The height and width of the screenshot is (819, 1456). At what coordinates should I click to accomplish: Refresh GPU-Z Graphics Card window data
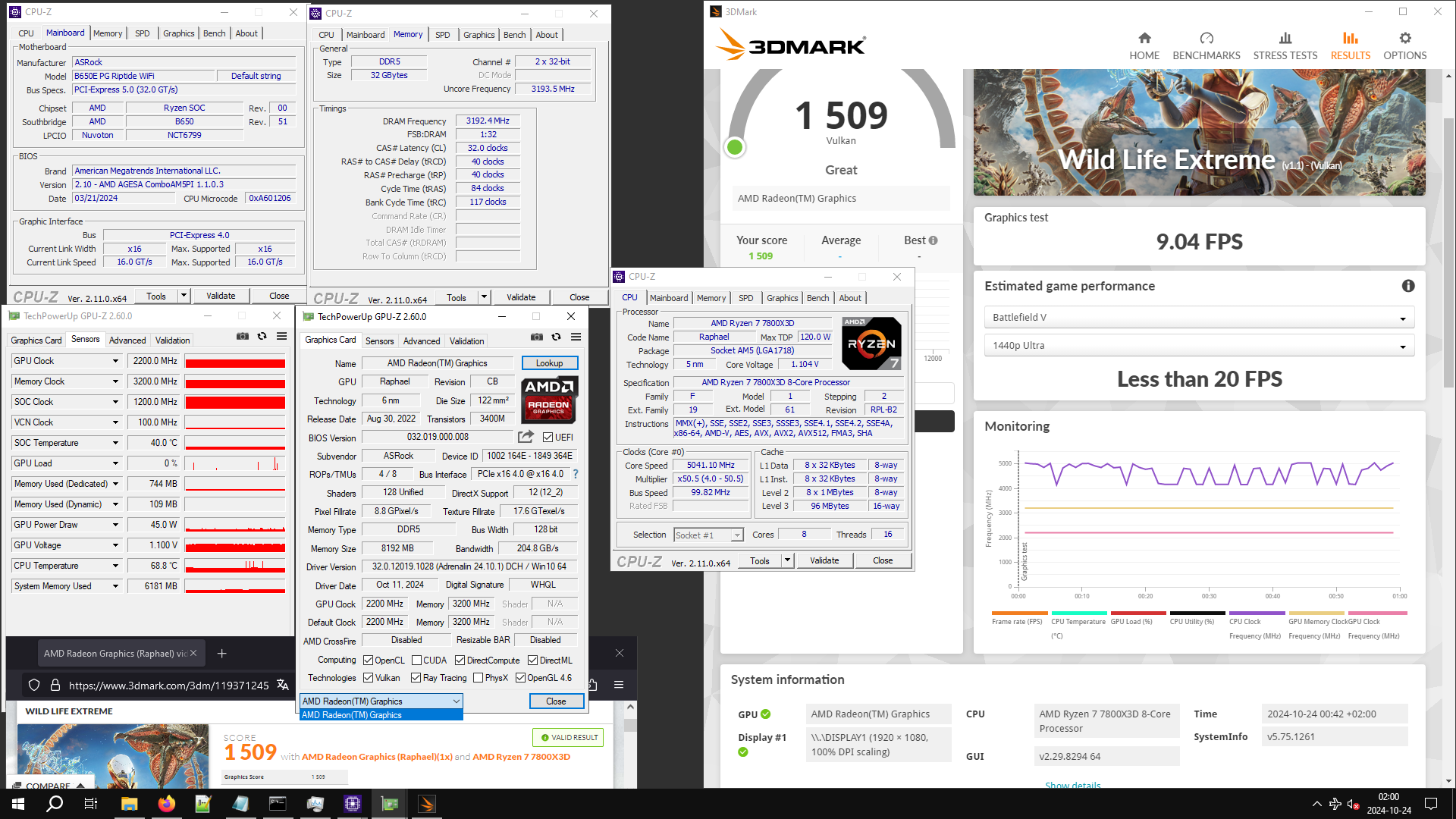(x=556, y=337)
